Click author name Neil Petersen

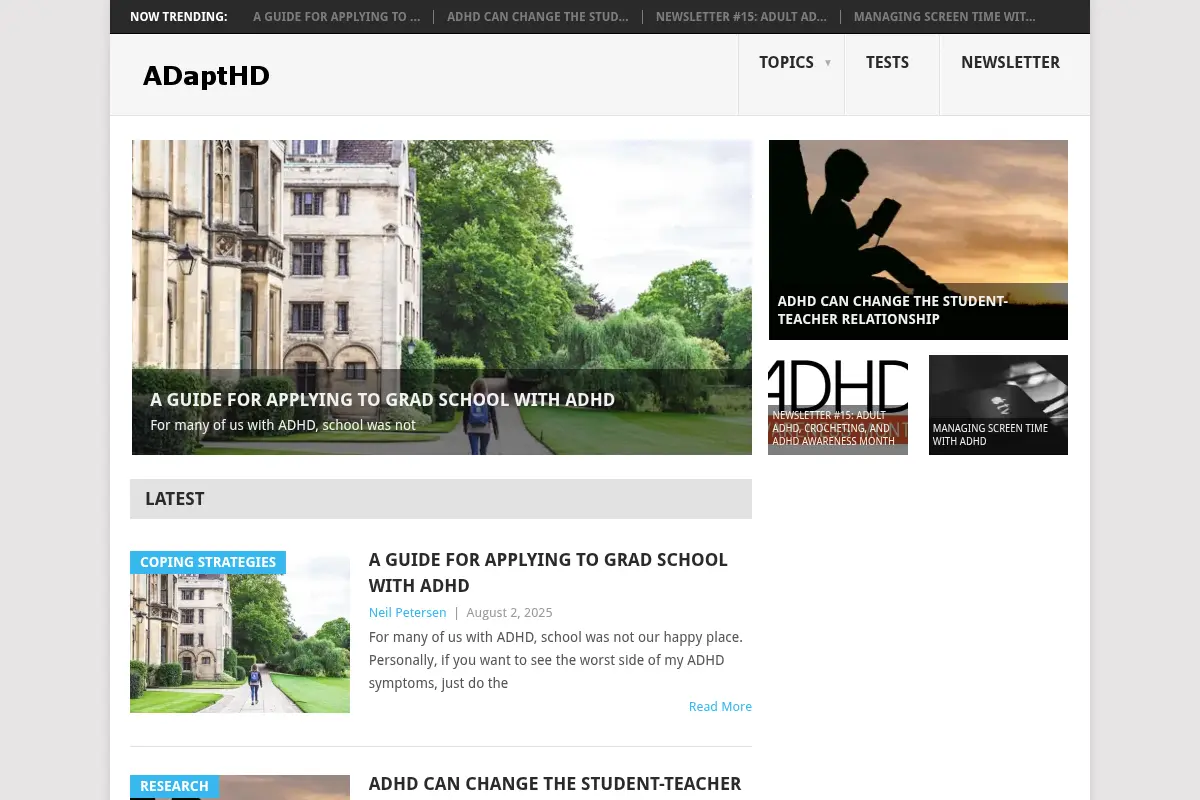coord(407,612)
